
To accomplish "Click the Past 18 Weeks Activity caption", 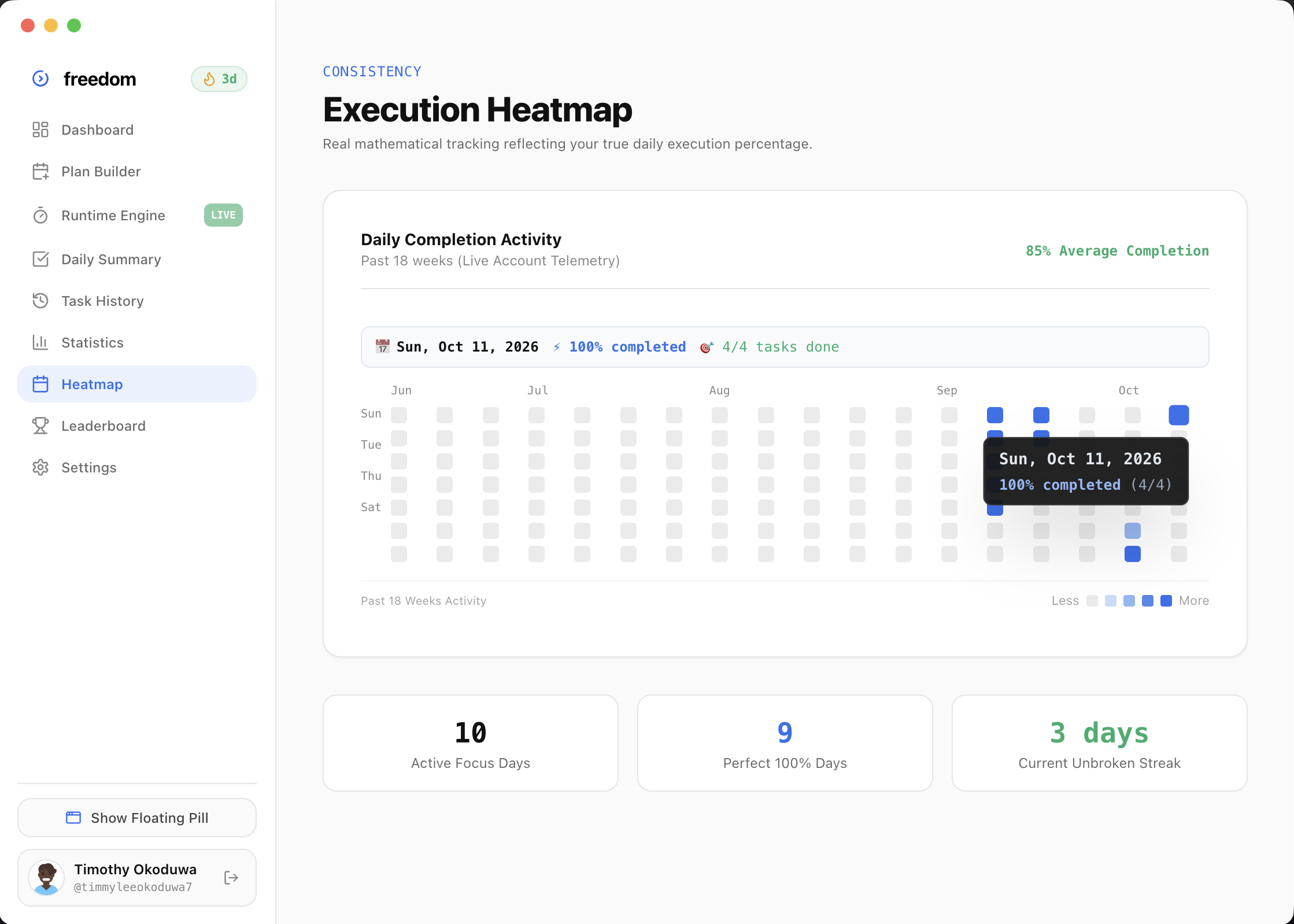I will pyautogui.click(x=424, y=601).
